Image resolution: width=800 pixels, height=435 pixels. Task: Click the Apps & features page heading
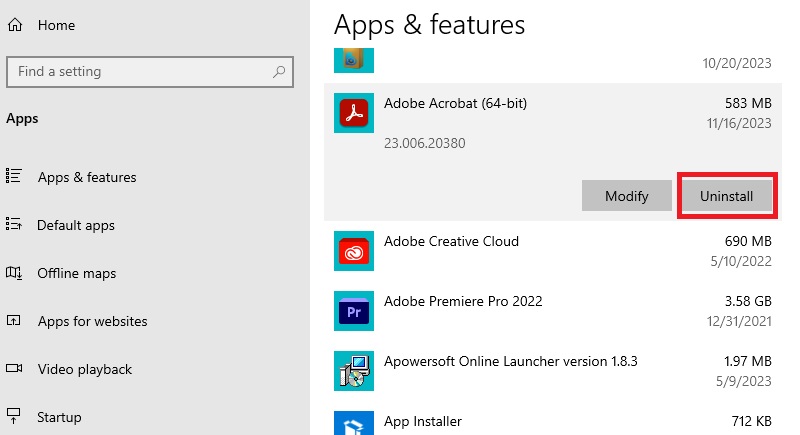pos(429,25)
